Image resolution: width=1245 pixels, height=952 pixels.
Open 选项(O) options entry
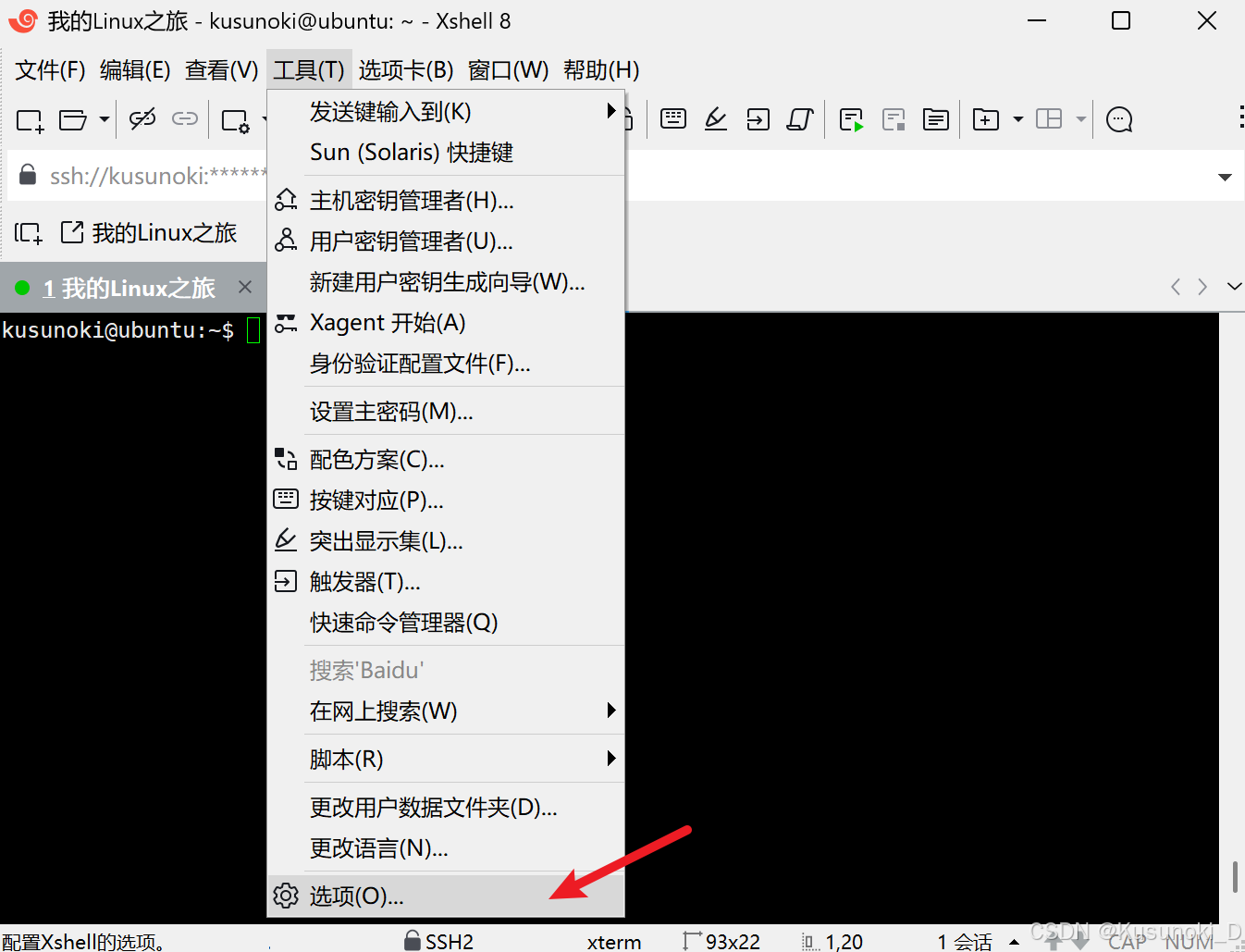(446, 896)
